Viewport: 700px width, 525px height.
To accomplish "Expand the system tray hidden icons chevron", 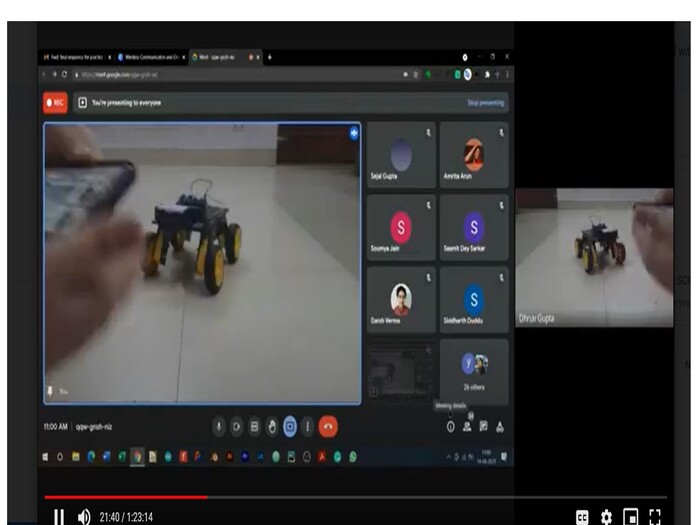I will coord(448,457).
